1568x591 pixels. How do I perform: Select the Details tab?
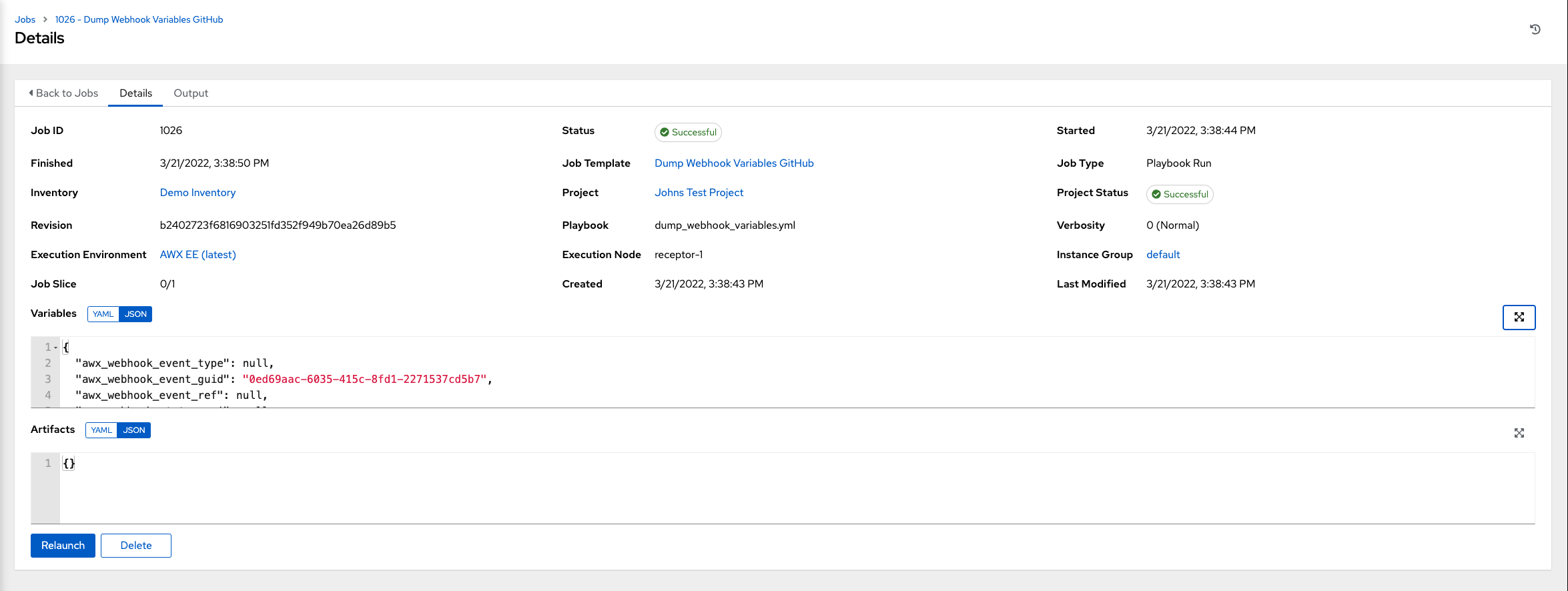click(x=135, y=93)
